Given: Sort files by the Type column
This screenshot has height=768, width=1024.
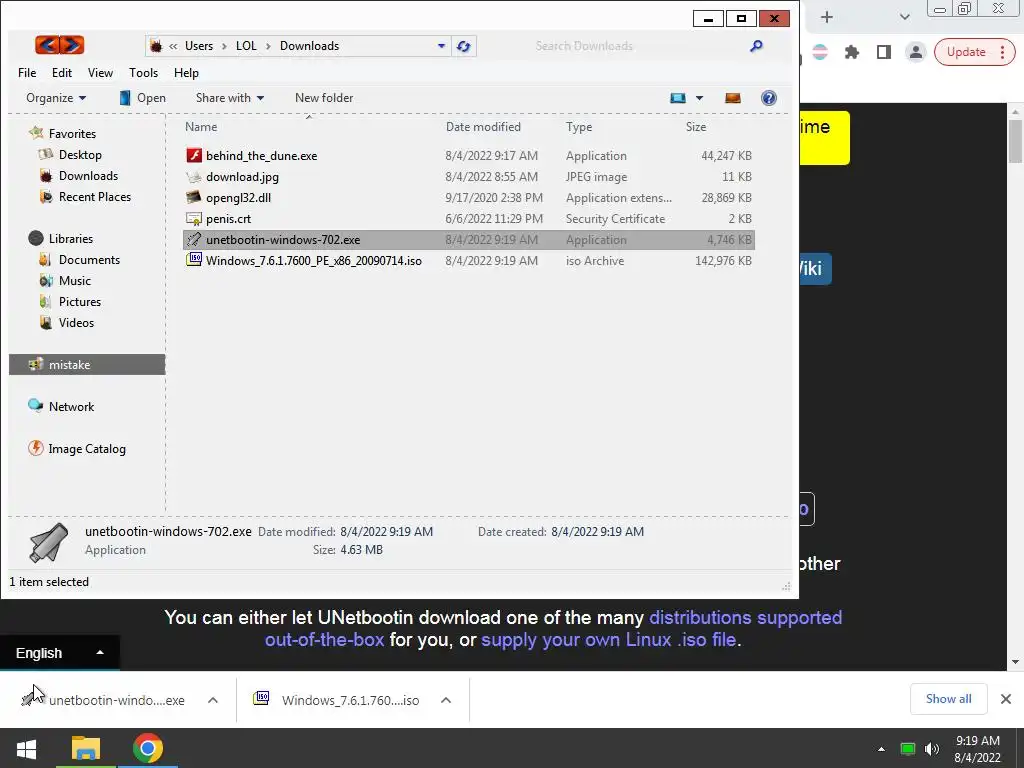Looking at the screenshot, I should click(x=579, y=127).
